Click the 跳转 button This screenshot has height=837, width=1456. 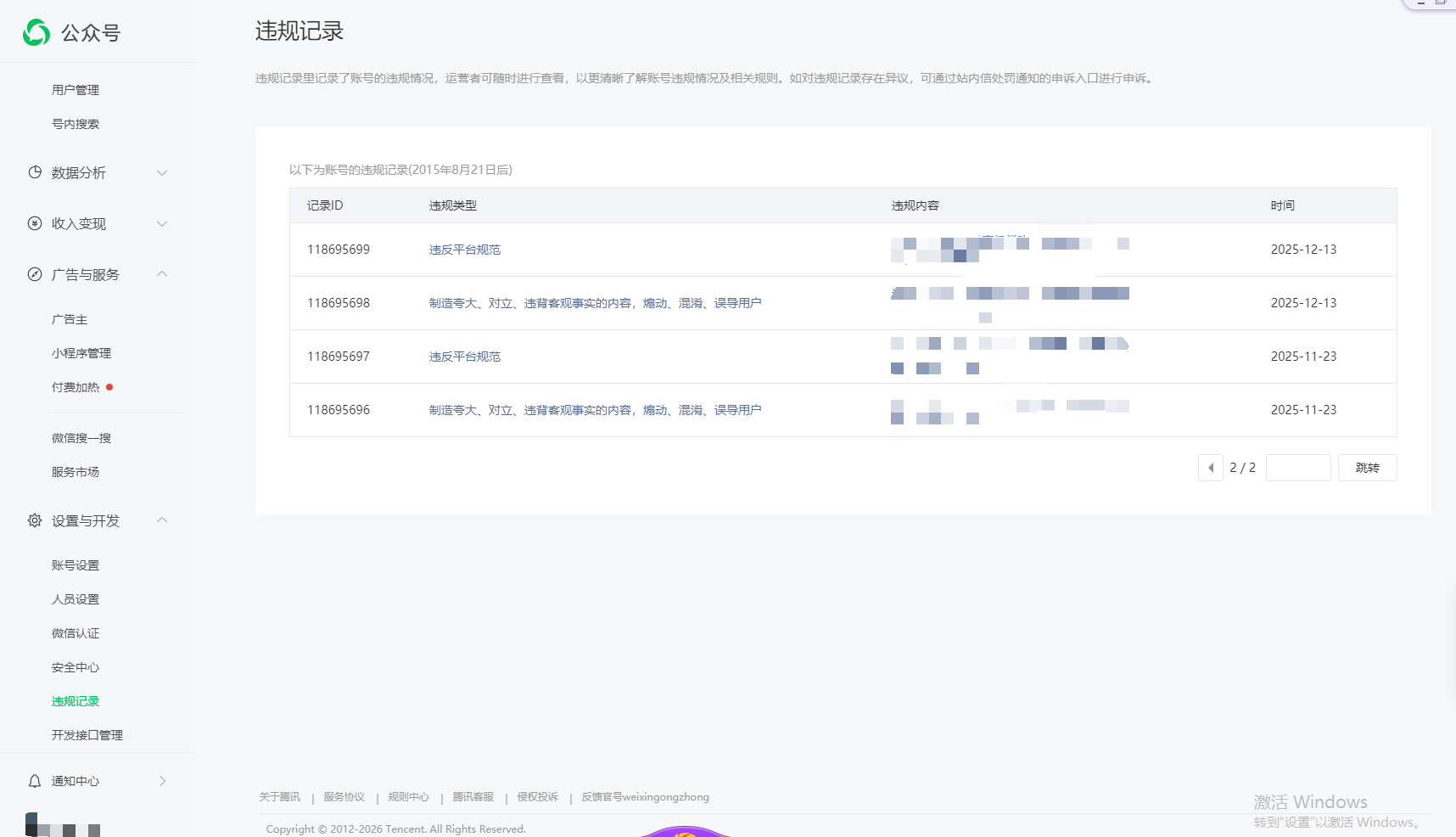(x=1367, y=468)
